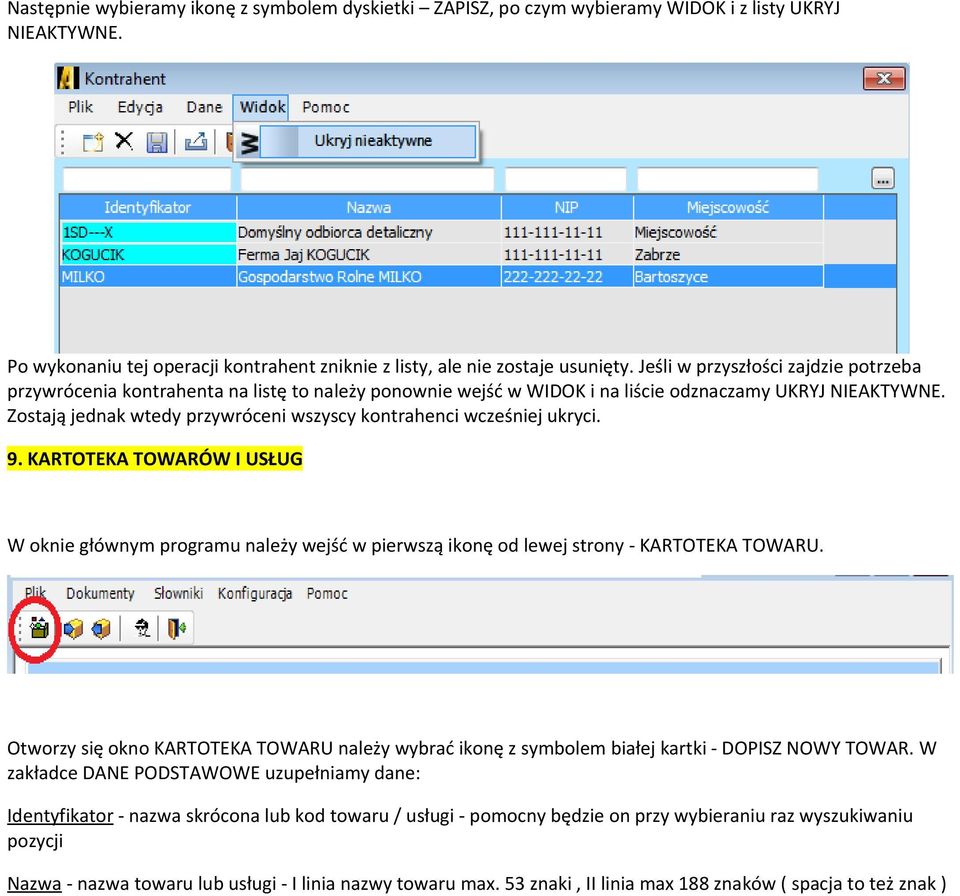Open the Dane menu
The width and height of the screenshot is (960, 896).
(204, 107)
